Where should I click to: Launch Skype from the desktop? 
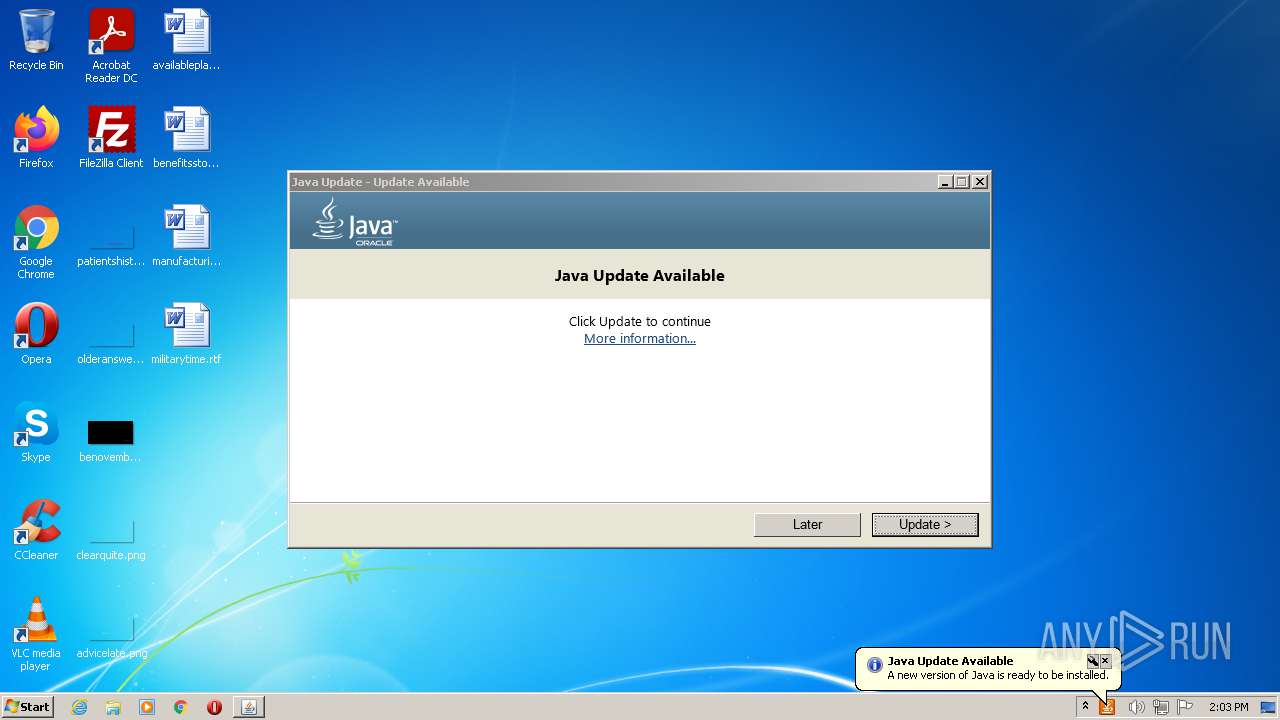(36, 432)
